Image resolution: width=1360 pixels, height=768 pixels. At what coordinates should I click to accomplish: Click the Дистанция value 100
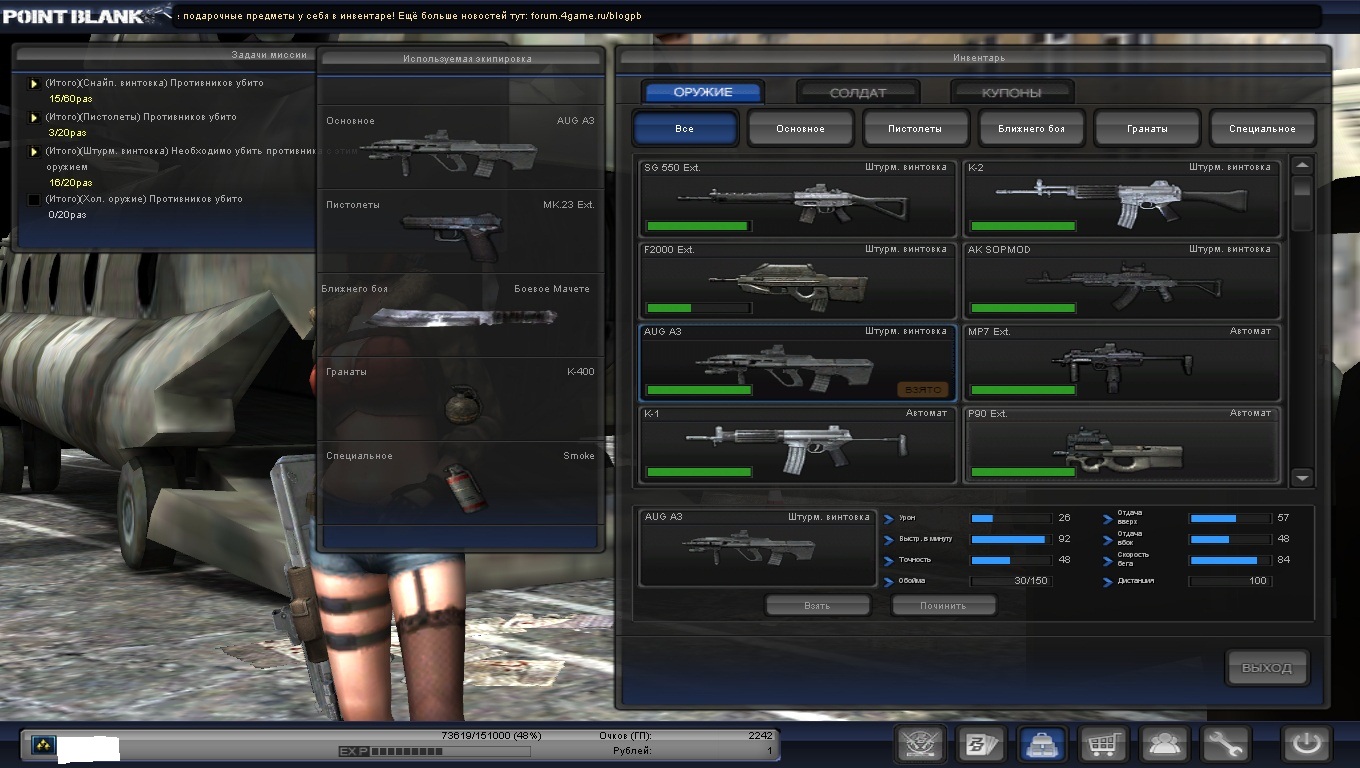(x=1258, y=581)
